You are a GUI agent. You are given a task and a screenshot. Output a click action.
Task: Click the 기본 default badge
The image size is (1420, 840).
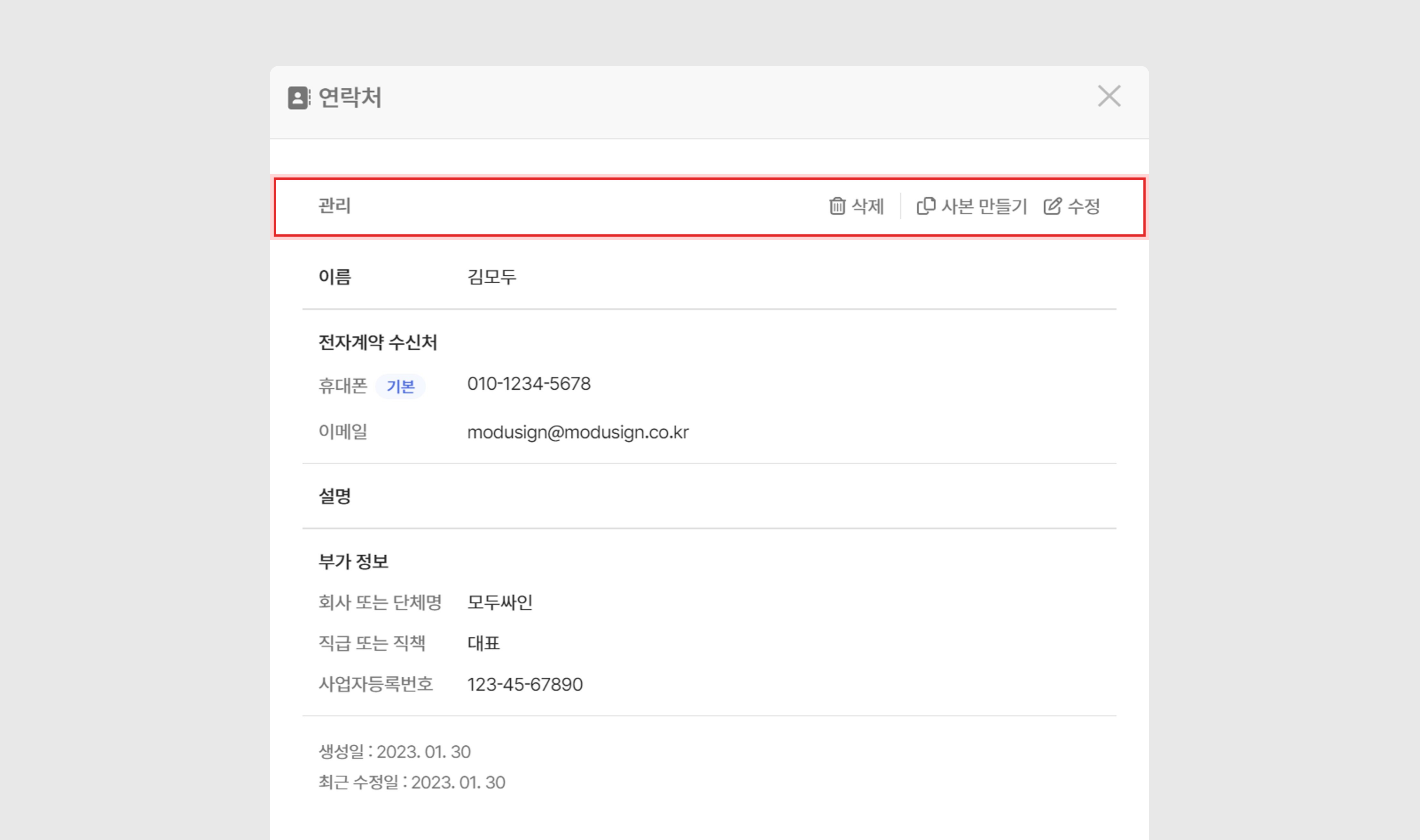coord(400,387)
